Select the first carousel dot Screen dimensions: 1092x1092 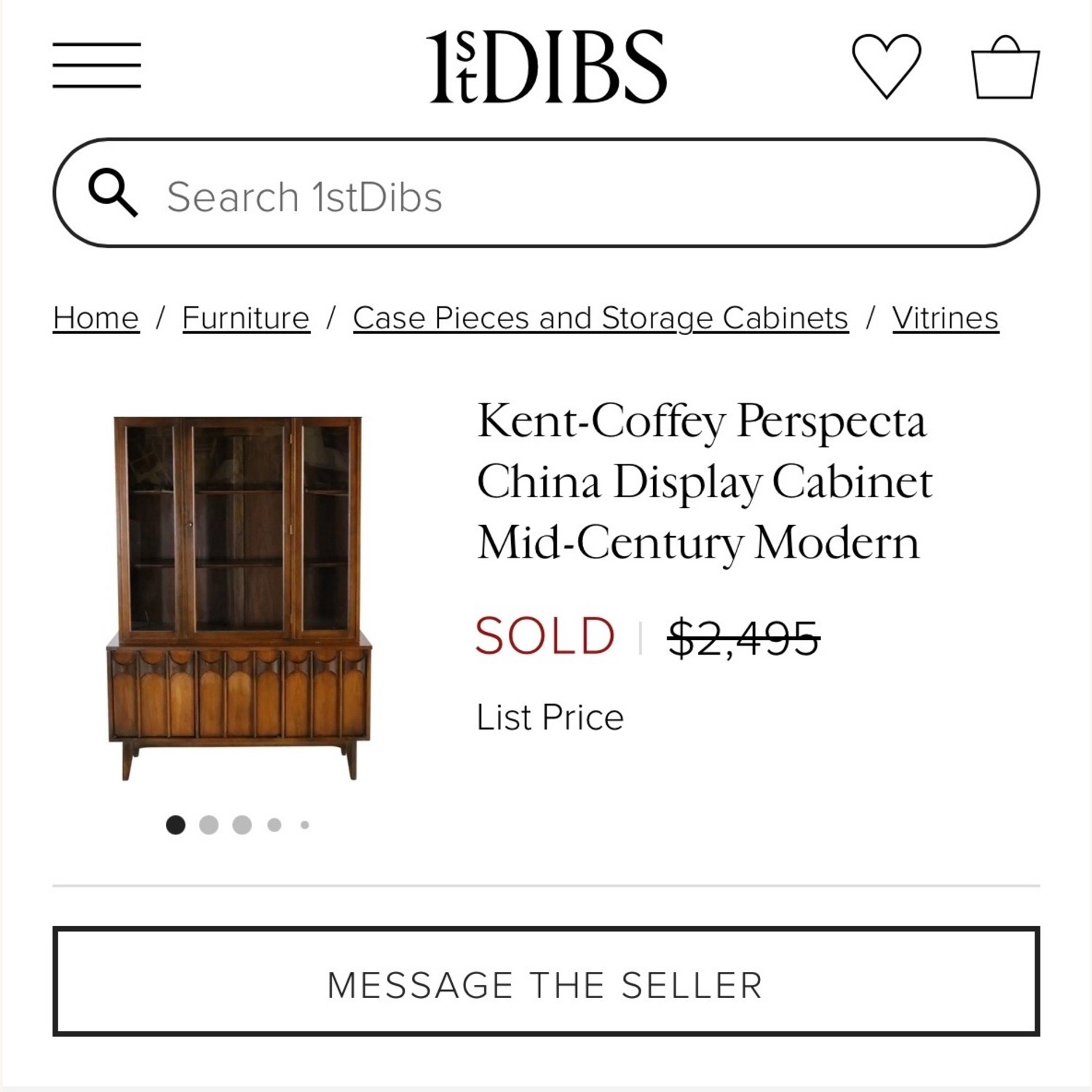tap(175, 824)
